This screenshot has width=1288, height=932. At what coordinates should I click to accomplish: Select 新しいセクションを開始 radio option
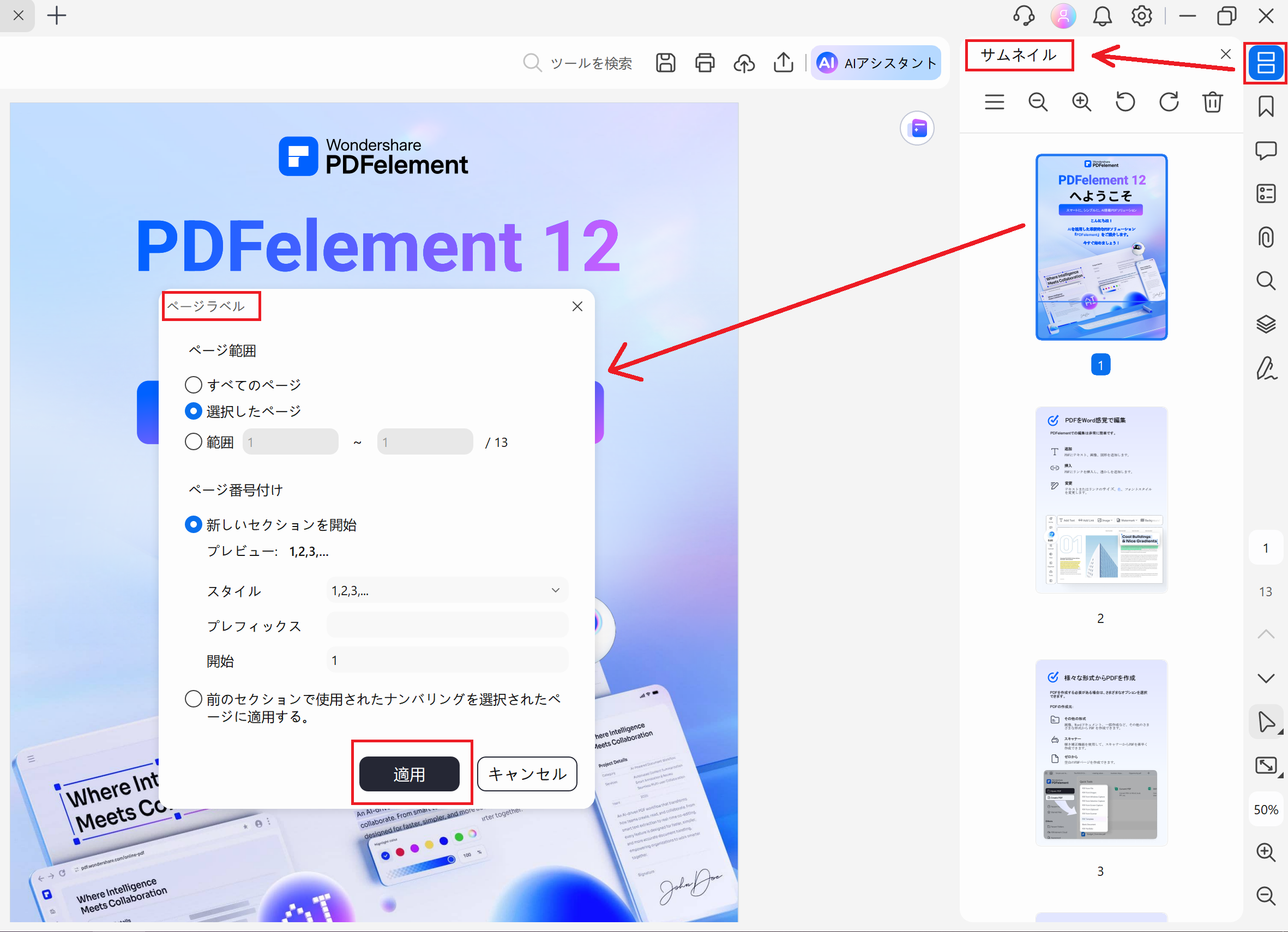click(x=193, y=524)
